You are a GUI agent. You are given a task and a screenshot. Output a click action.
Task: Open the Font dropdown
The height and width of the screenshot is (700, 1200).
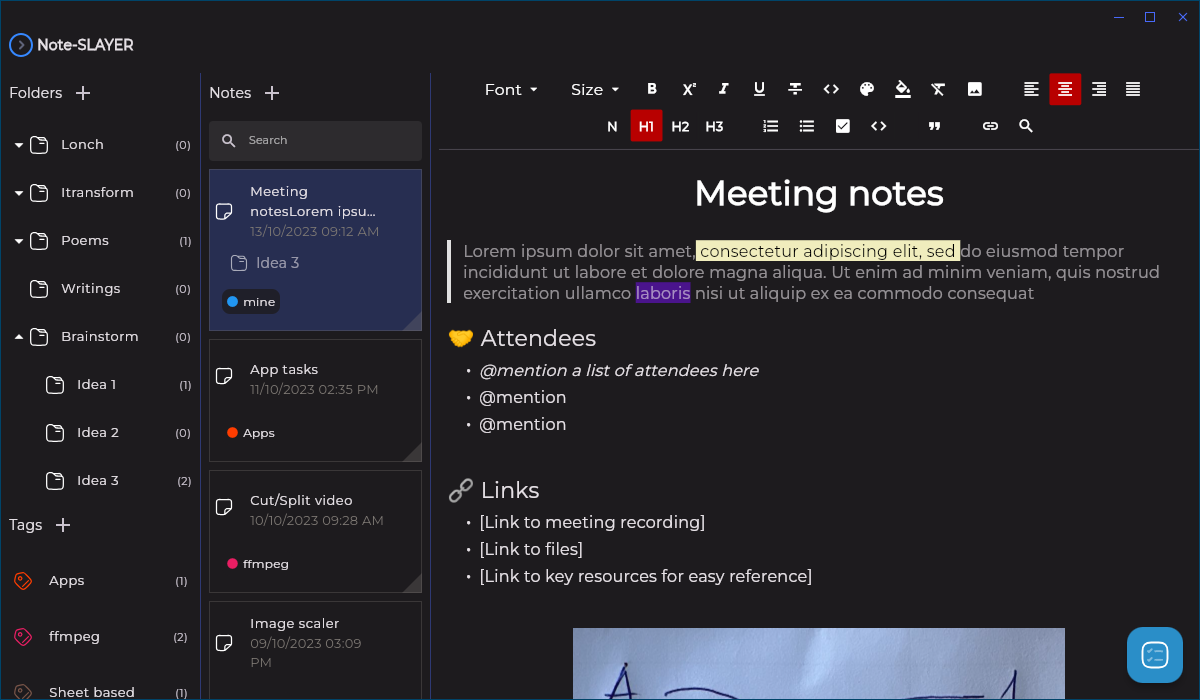click(x=512, y=89)
